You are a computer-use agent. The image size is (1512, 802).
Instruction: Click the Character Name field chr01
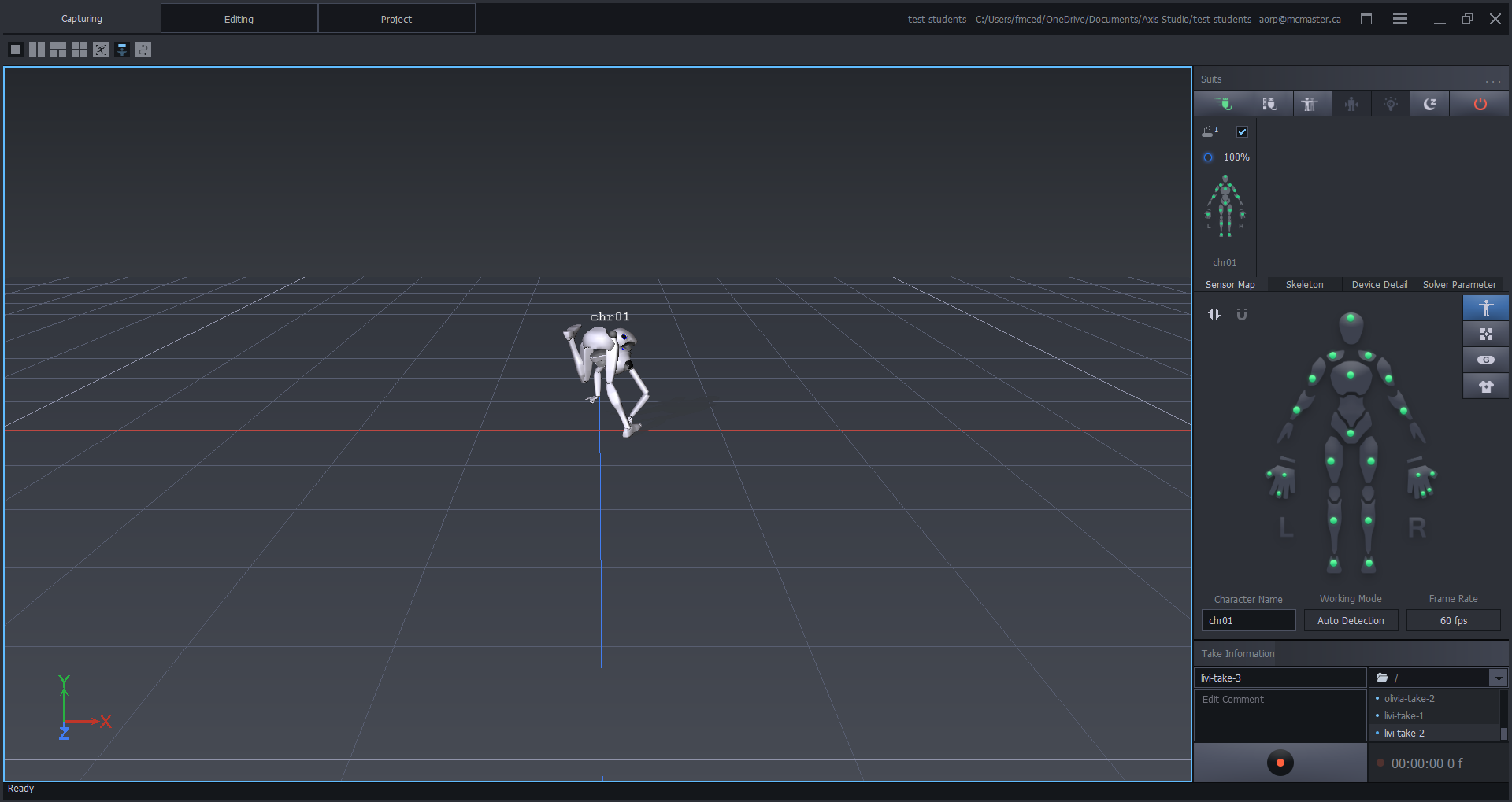click(1248, 621)
